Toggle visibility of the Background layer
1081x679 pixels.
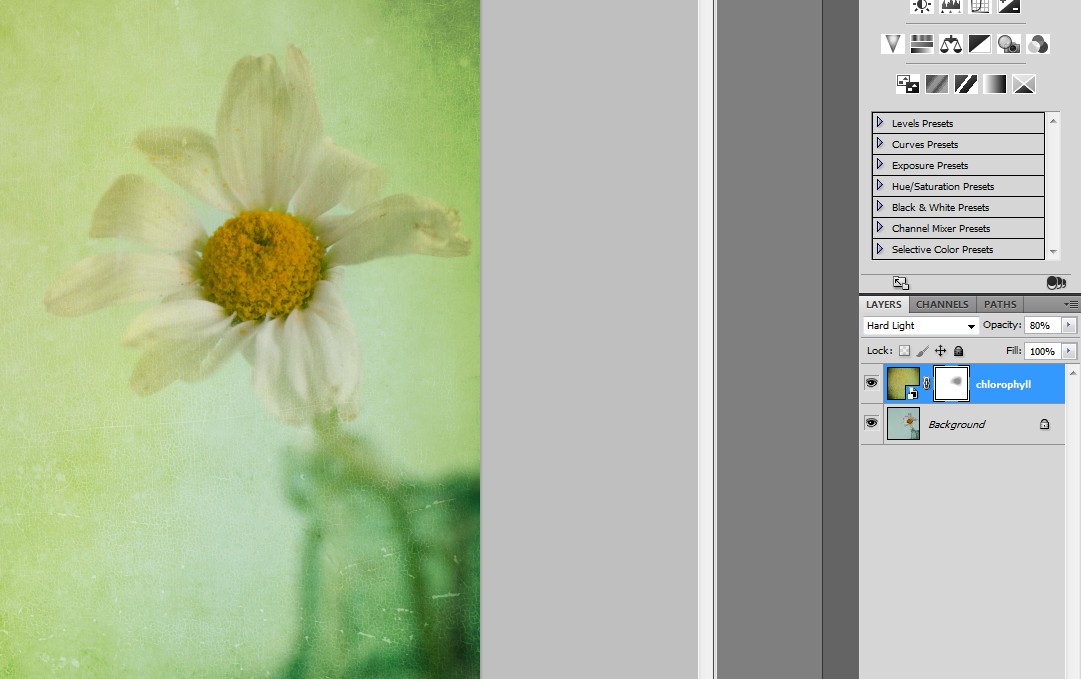point(871,423)
